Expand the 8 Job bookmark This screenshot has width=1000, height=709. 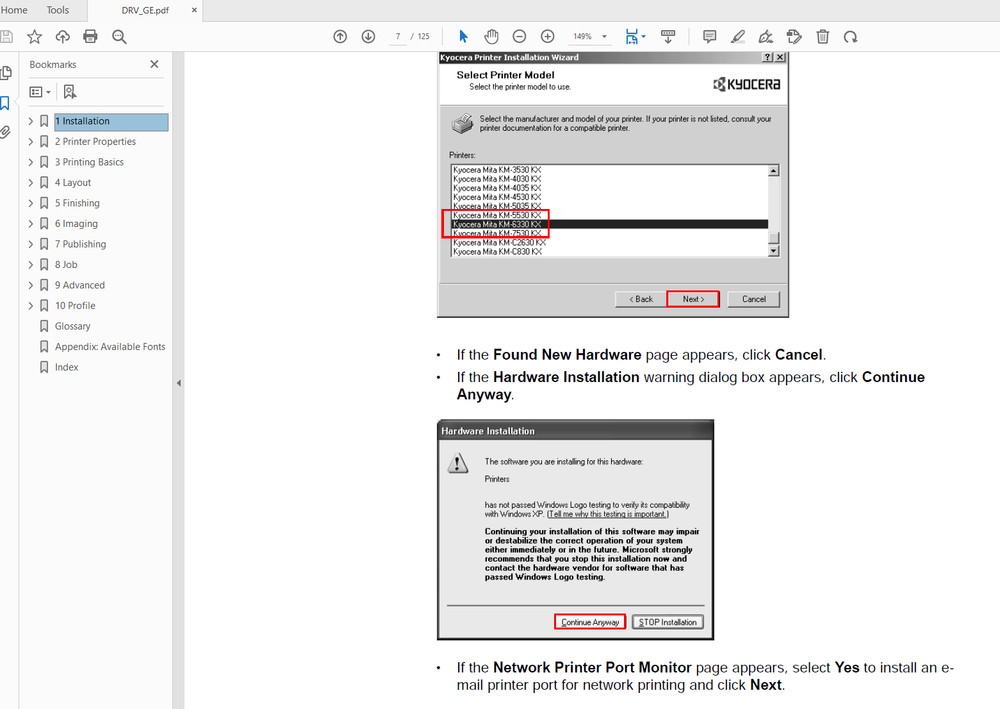coord(31,265)
